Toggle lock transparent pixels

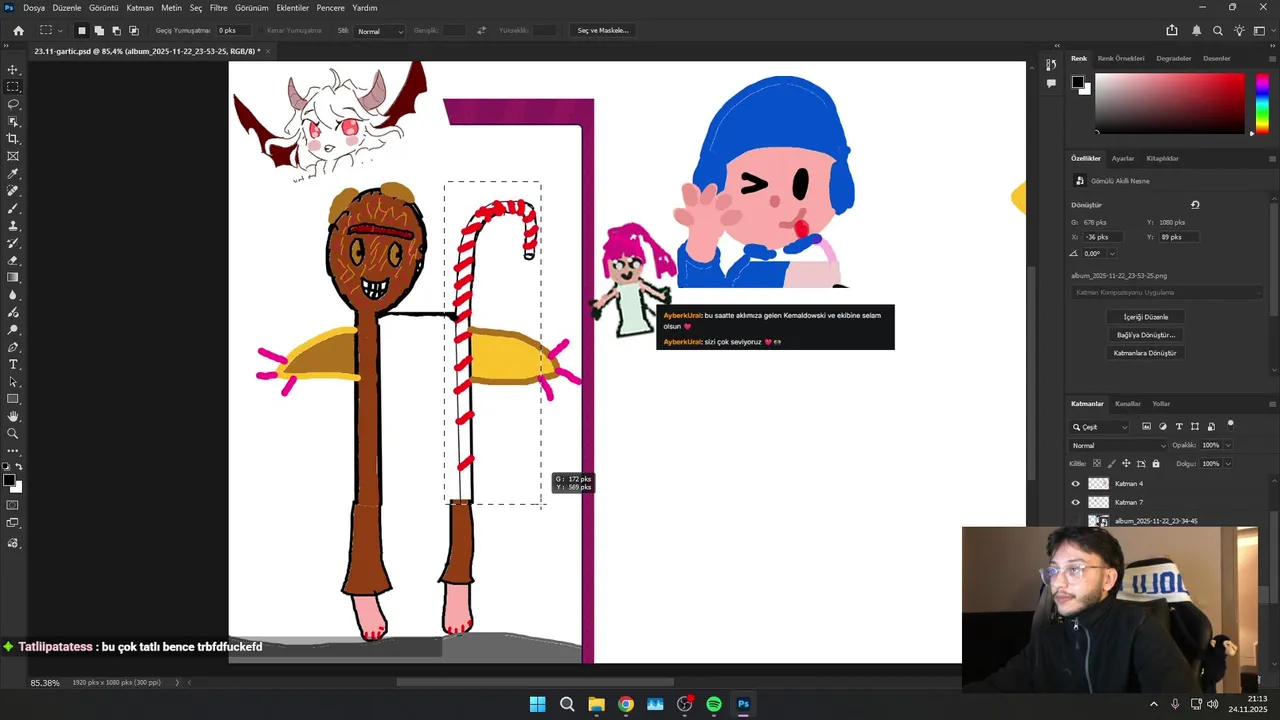1097,464
